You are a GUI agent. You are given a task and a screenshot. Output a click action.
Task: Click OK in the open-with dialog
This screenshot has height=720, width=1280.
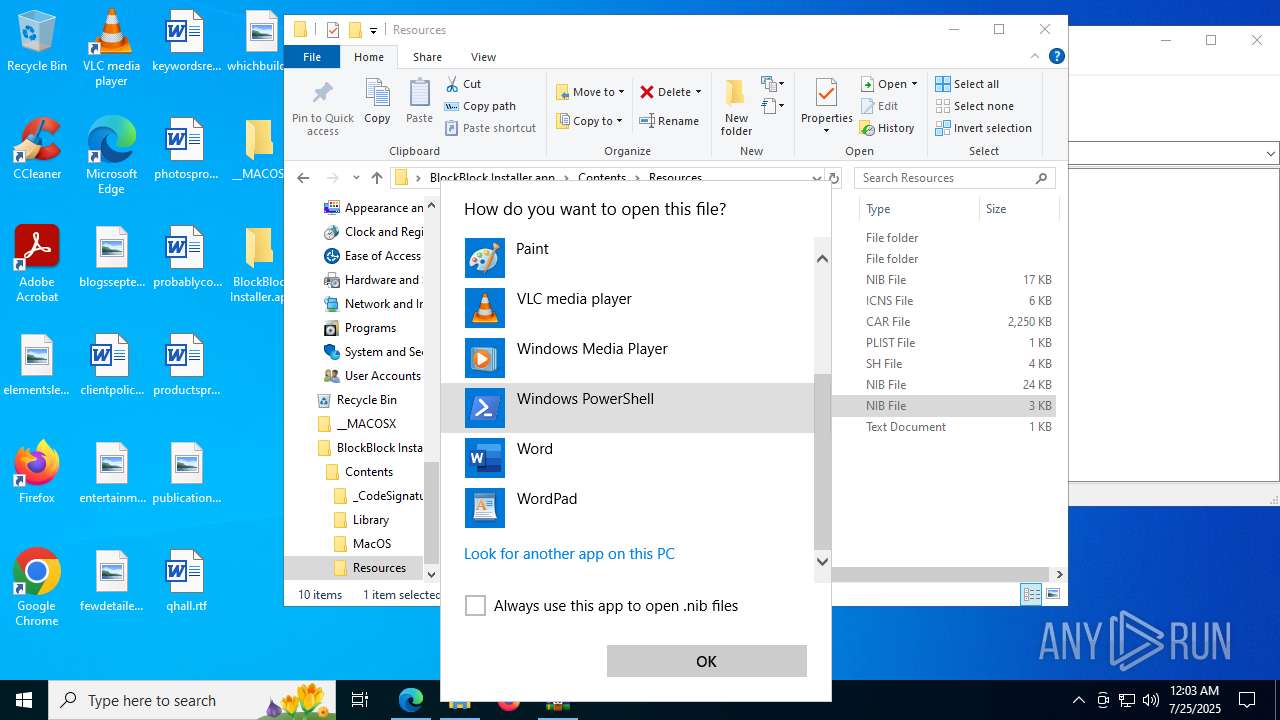(706, 661)
